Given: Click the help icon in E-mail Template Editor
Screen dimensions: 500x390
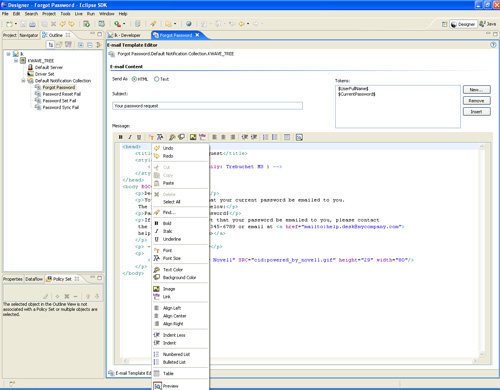Looking at the screenshot, I should pos(493,45).
